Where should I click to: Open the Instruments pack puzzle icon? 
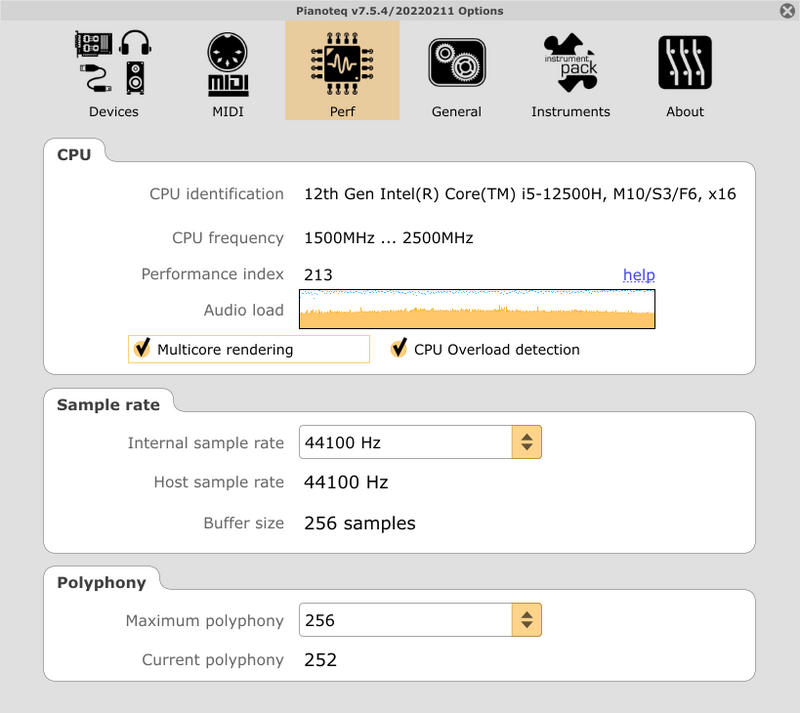(x=570, y=63)
